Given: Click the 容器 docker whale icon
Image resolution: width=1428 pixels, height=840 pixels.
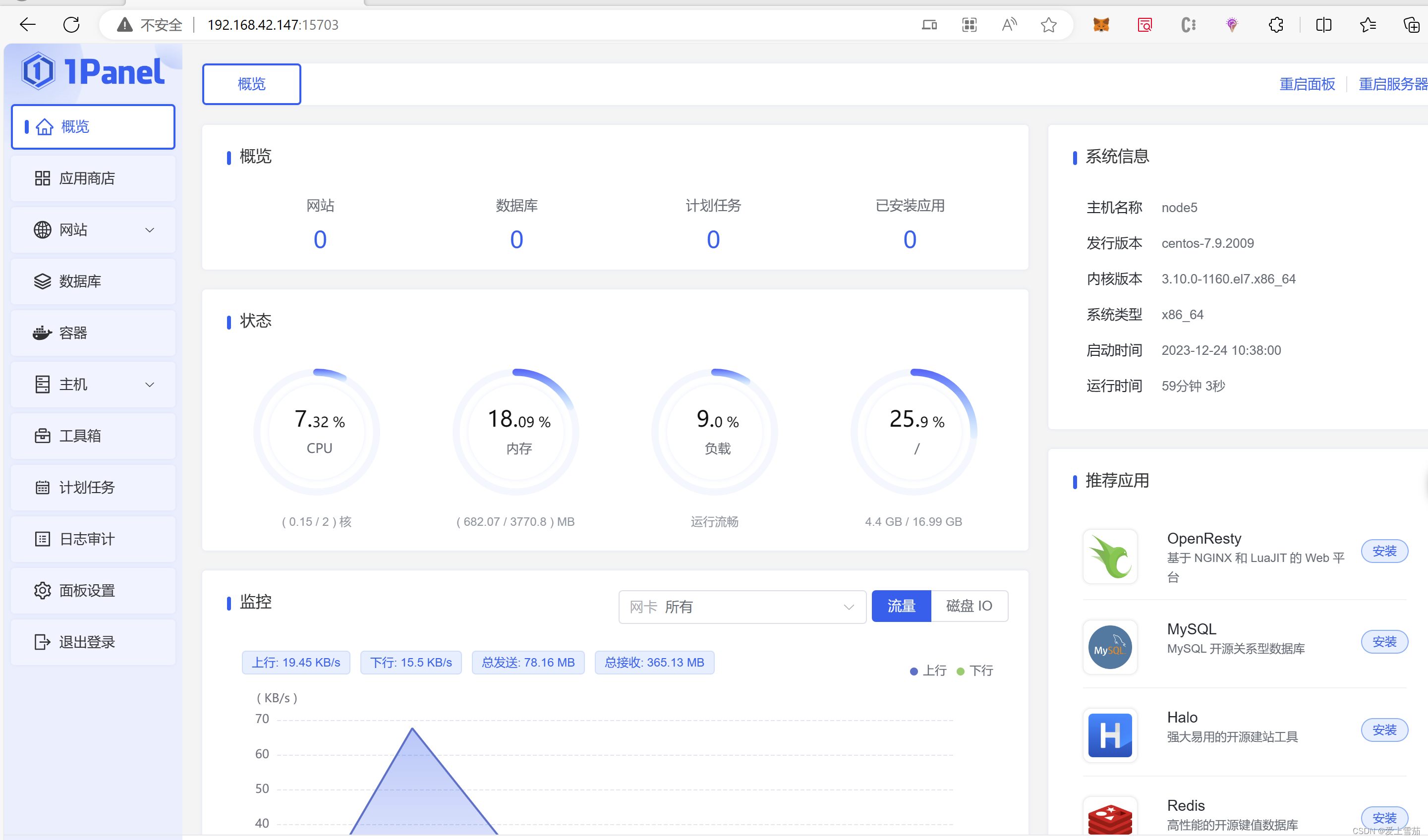Looking at the screenshot, I should click(x=42, y=333).
